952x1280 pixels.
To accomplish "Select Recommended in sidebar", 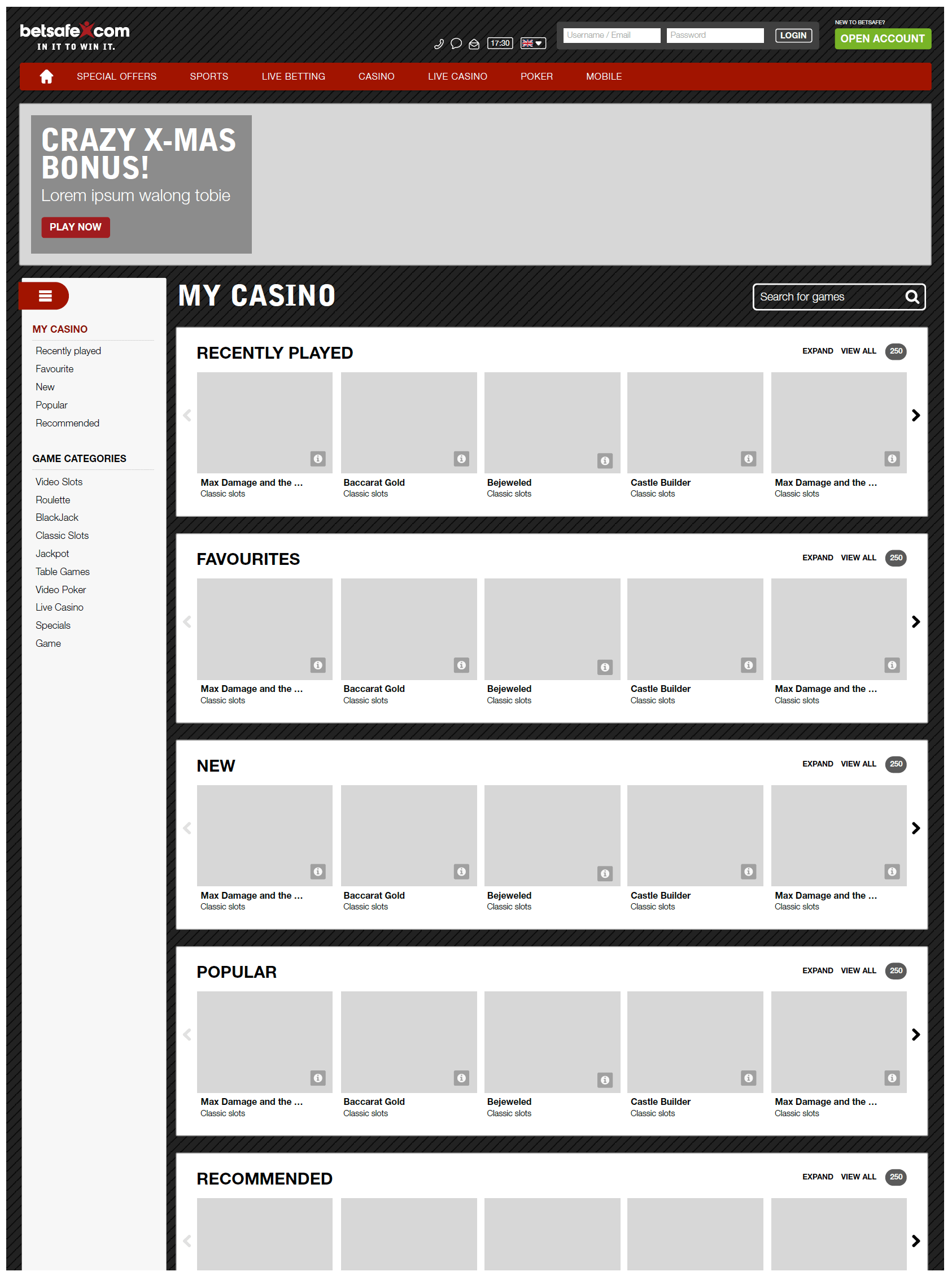I will click(x=67, y=423).
